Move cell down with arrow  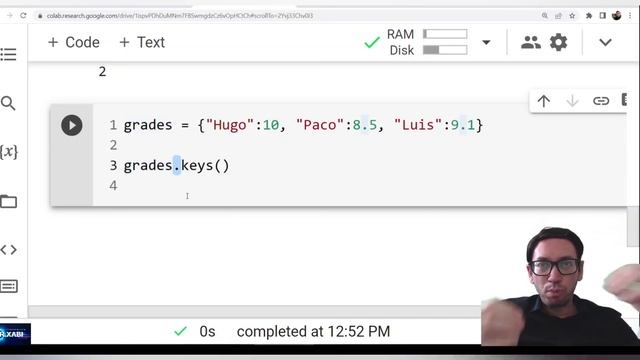tap(572, 101)
